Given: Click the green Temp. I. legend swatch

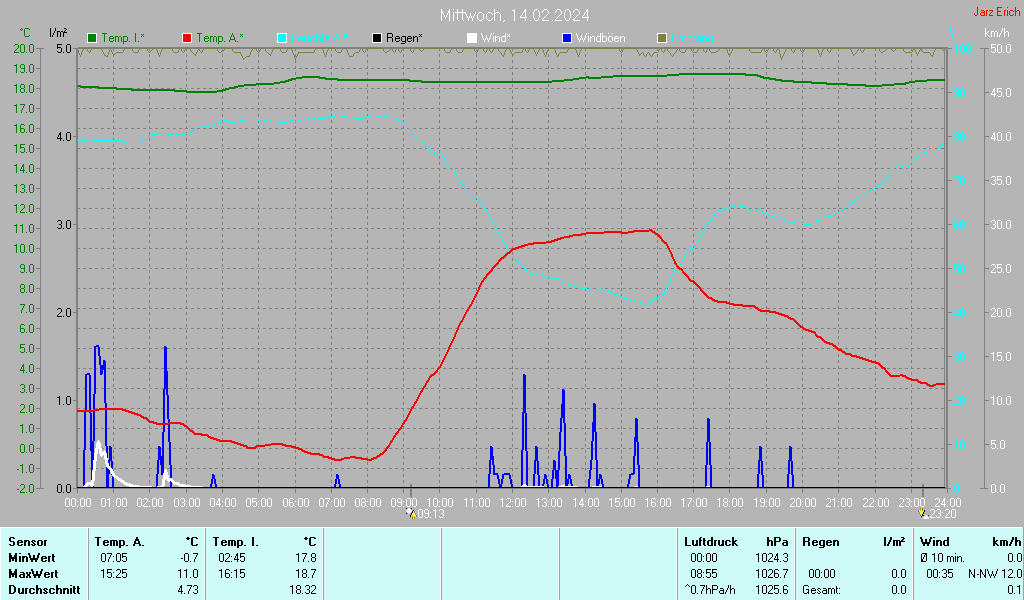Looking at the screenshot, I should [93, 38].
